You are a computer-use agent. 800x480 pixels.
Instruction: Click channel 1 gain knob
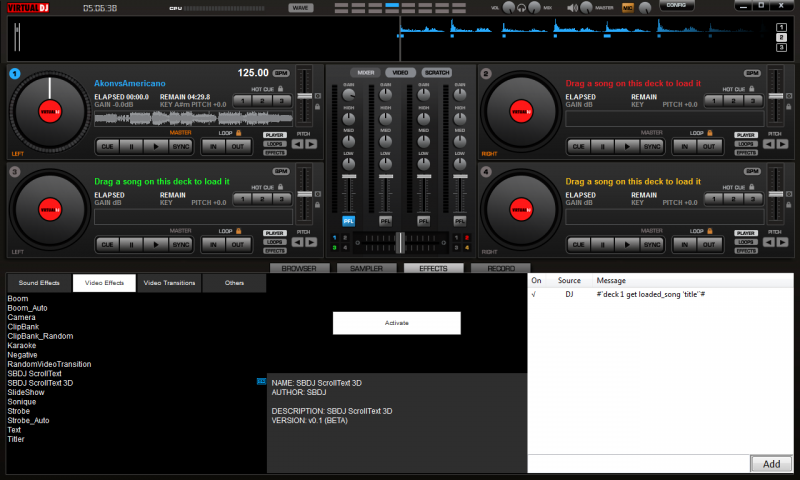348,95
